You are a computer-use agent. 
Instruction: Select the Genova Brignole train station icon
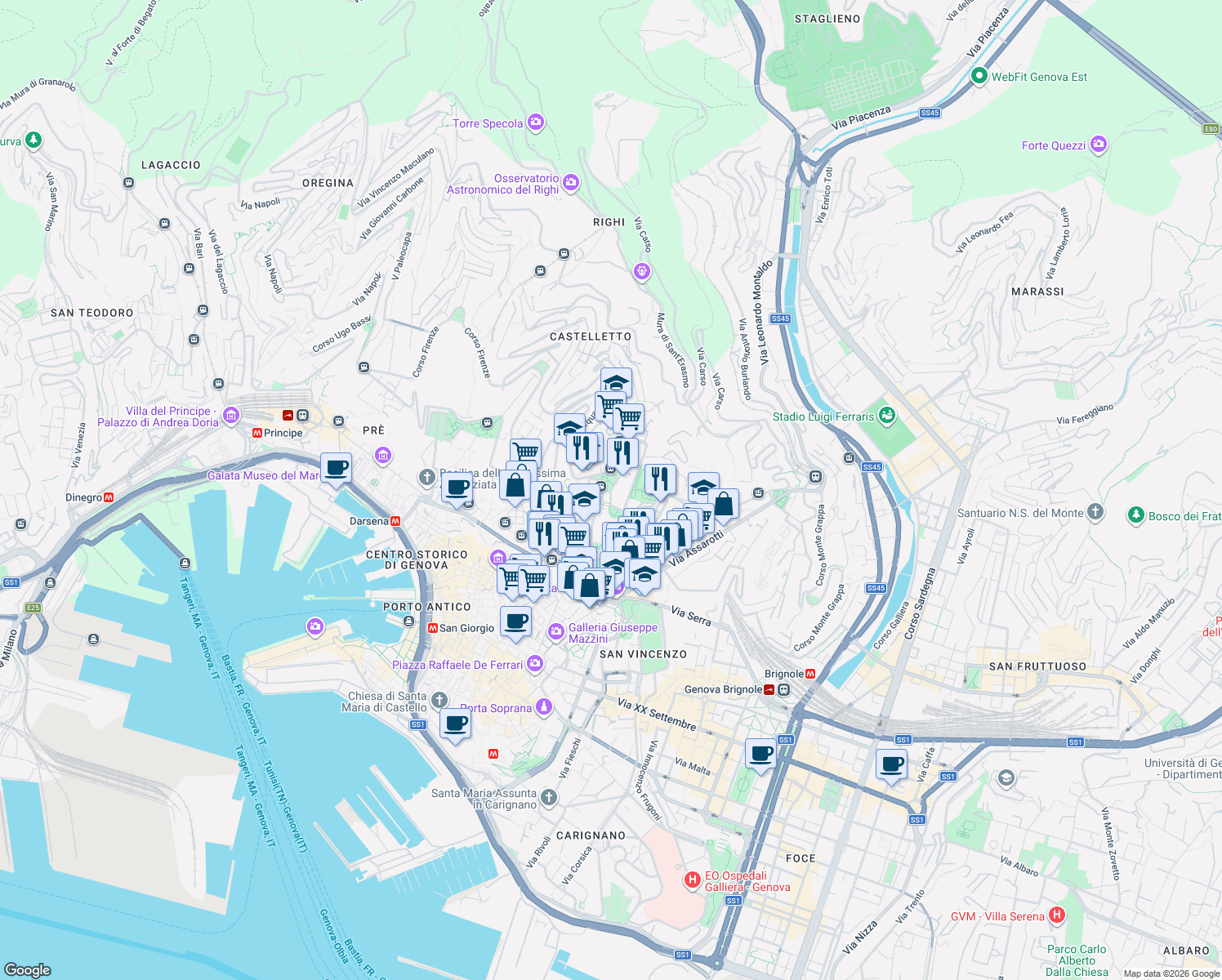(769, 689)
